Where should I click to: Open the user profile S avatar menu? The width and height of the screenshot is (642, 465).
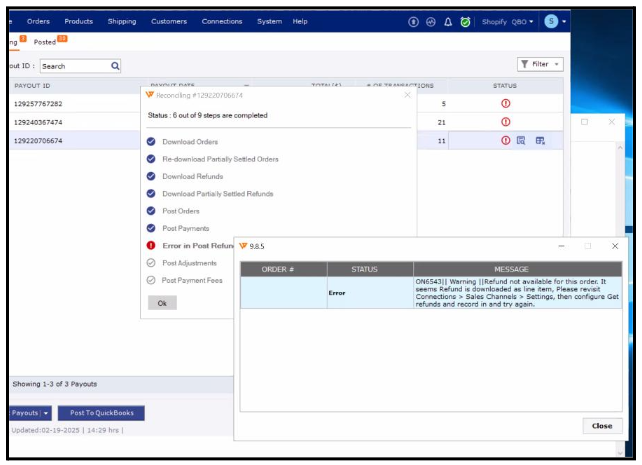coord(554,21)
